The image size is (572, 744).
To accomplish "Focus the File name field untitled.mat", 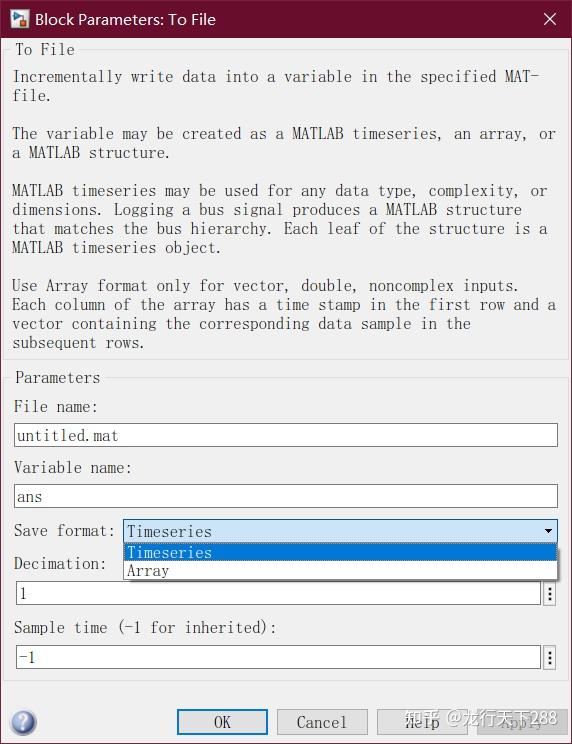I will pyautogui.click(x=286, y=435).
